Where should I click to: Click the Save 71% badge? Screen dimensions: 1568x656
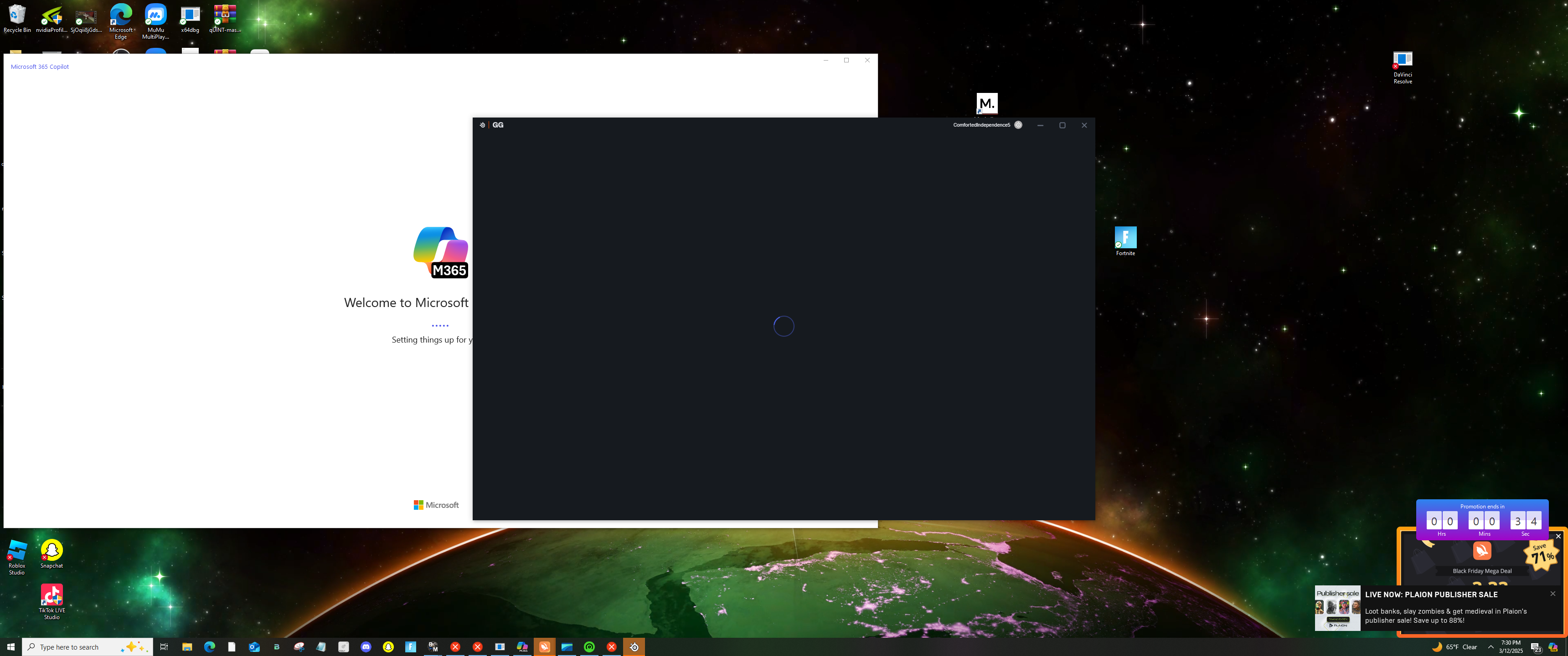pos(1541,554)
